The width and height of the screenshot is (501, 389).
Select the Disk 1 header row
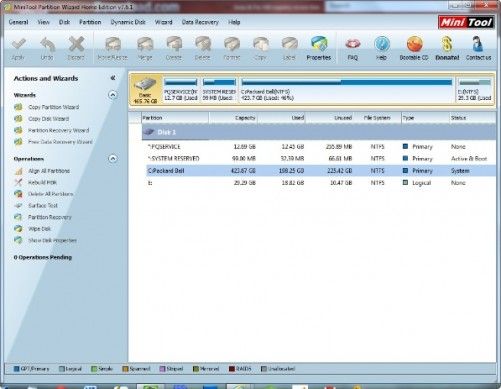[319, 132]
